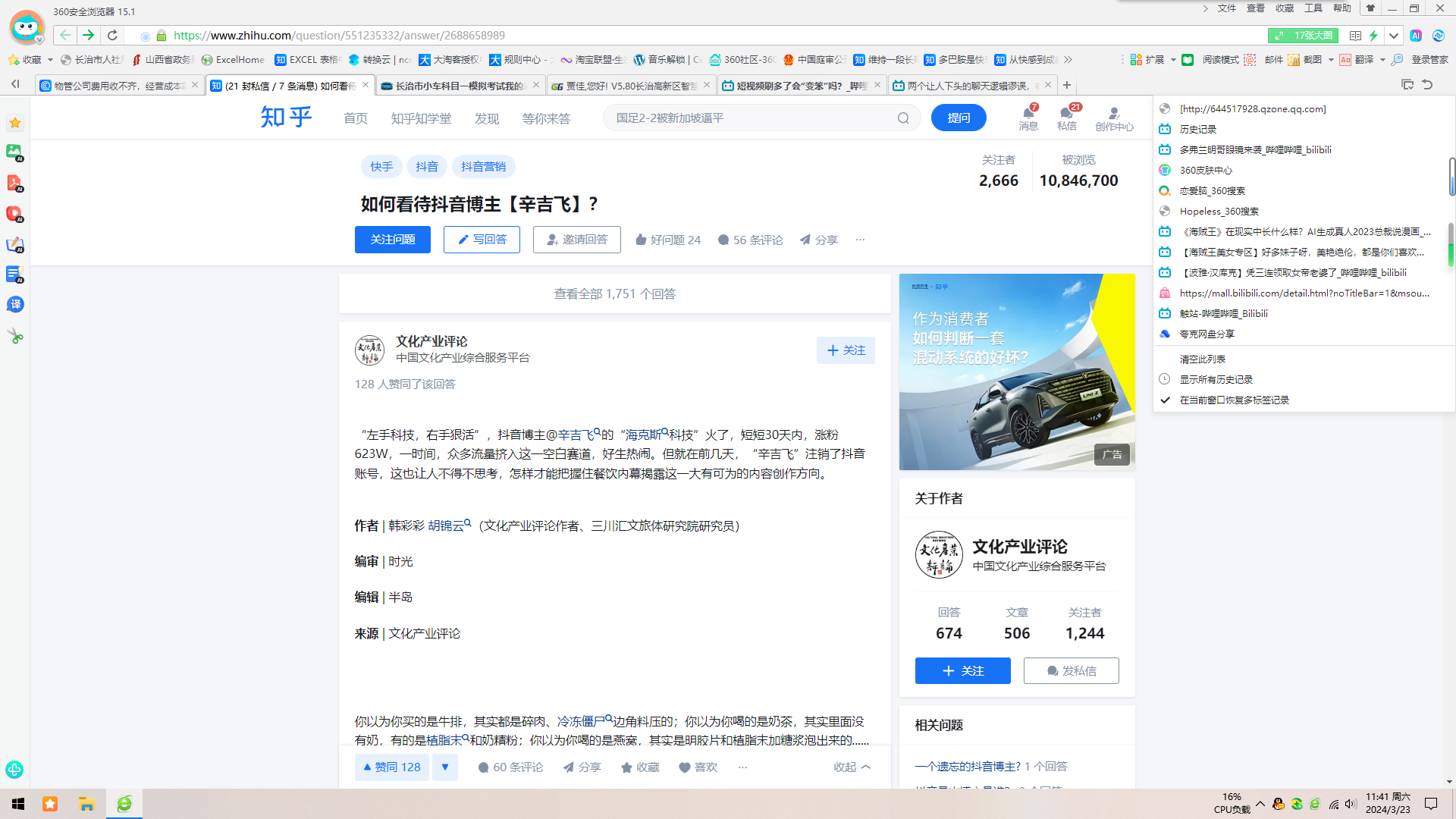Follow author with the 关注 button beside answer
This screenshot has width=1456, height=819.
pyautogui.click(x=846, y=350)
